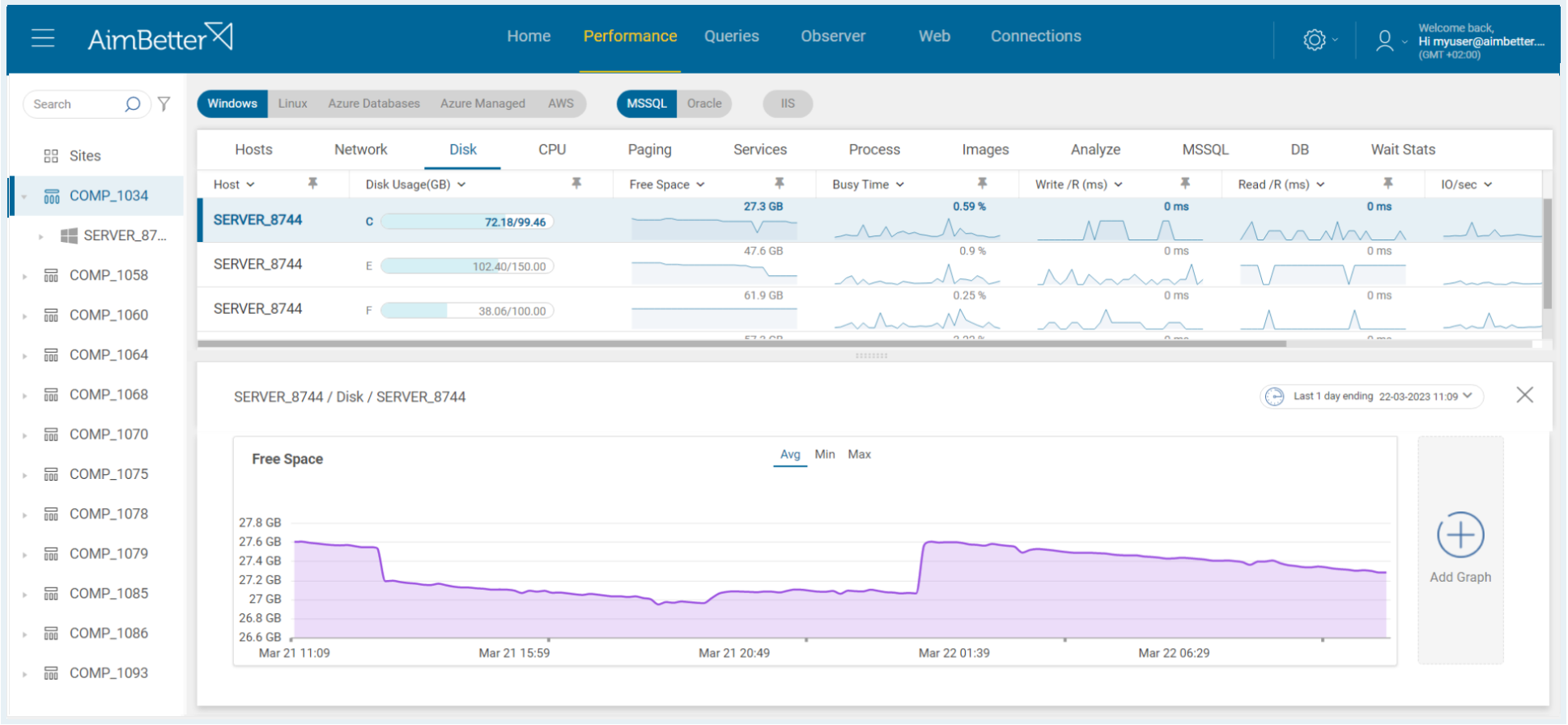Switch platform to Windows
Screen dimensions: 1568x725
click(232, 104)
